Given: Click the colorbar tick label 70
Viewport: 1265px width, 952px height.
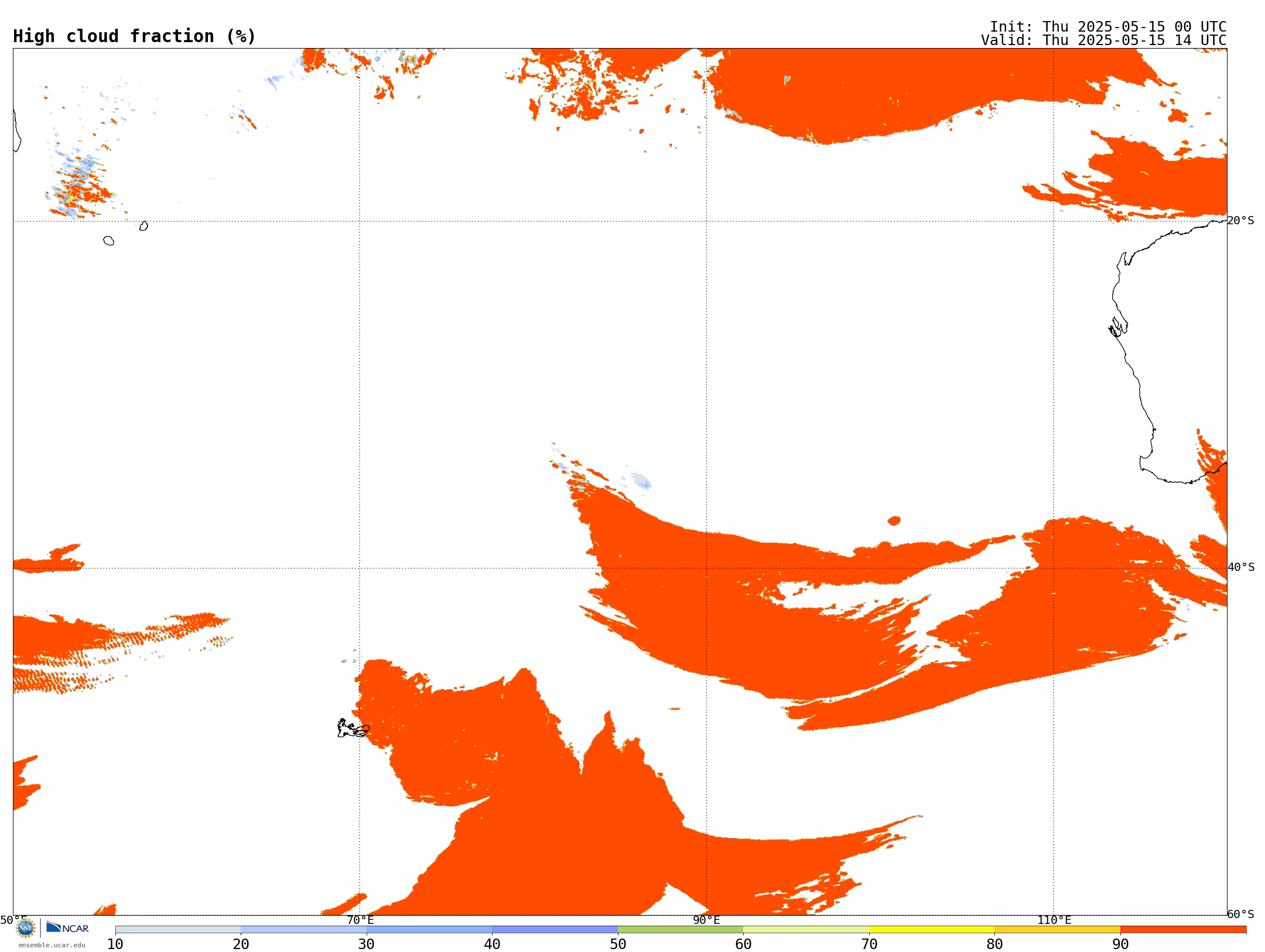Looking at the screenshot, I should [x=869, y=944].
